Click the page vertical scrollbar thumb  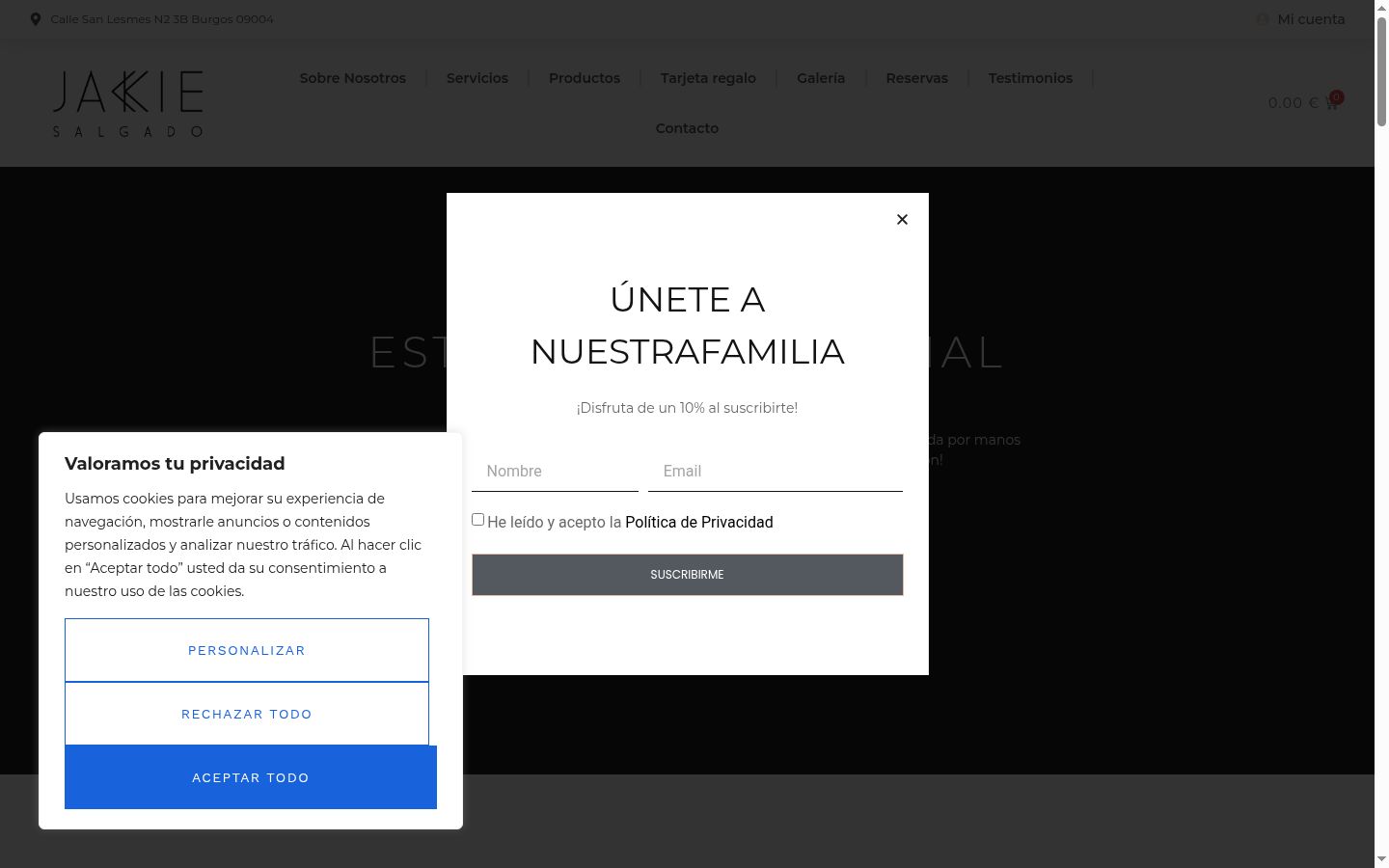pyautogui.click(x=1381, y=70)
